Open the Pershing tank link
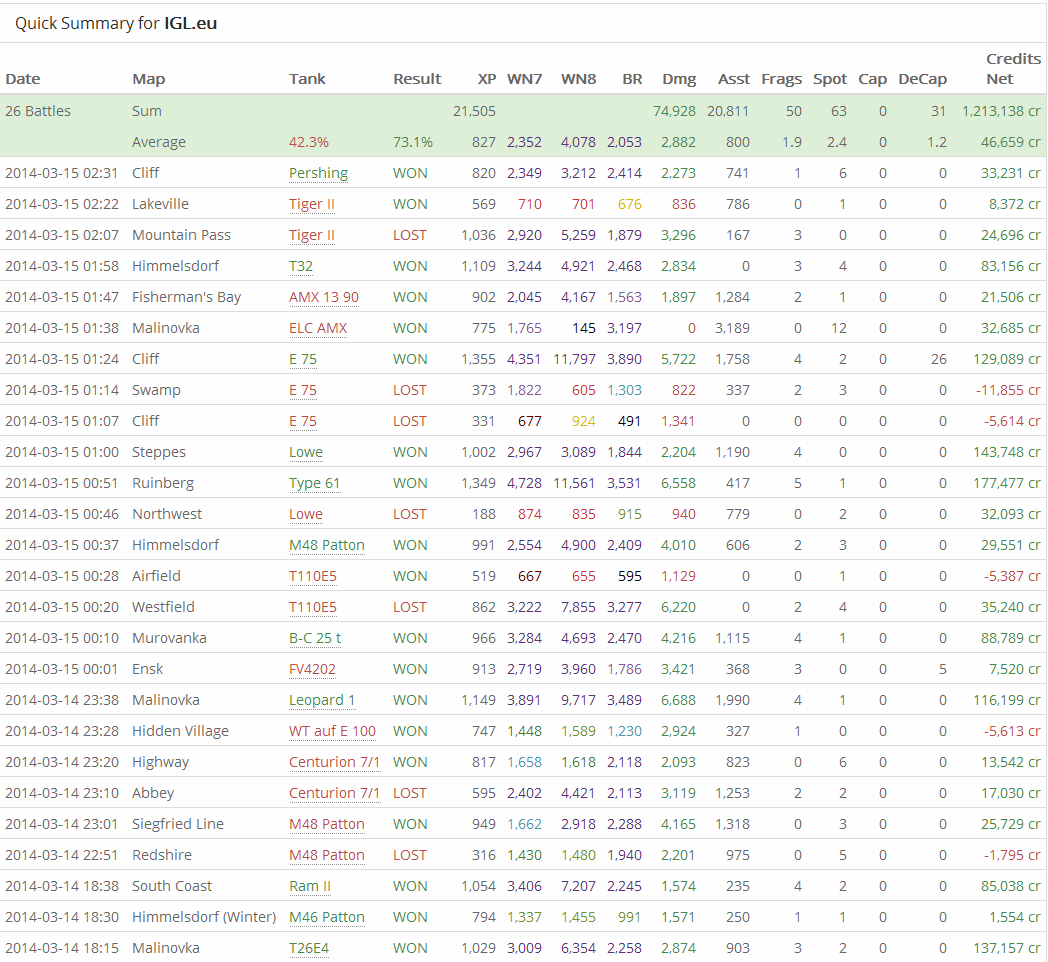 point(318,173)
